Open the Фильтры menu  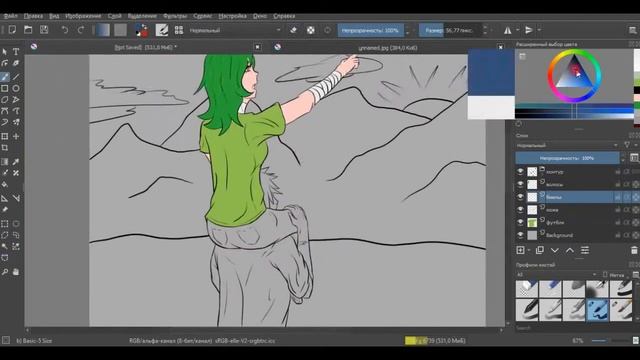click(x=175, y=16)
